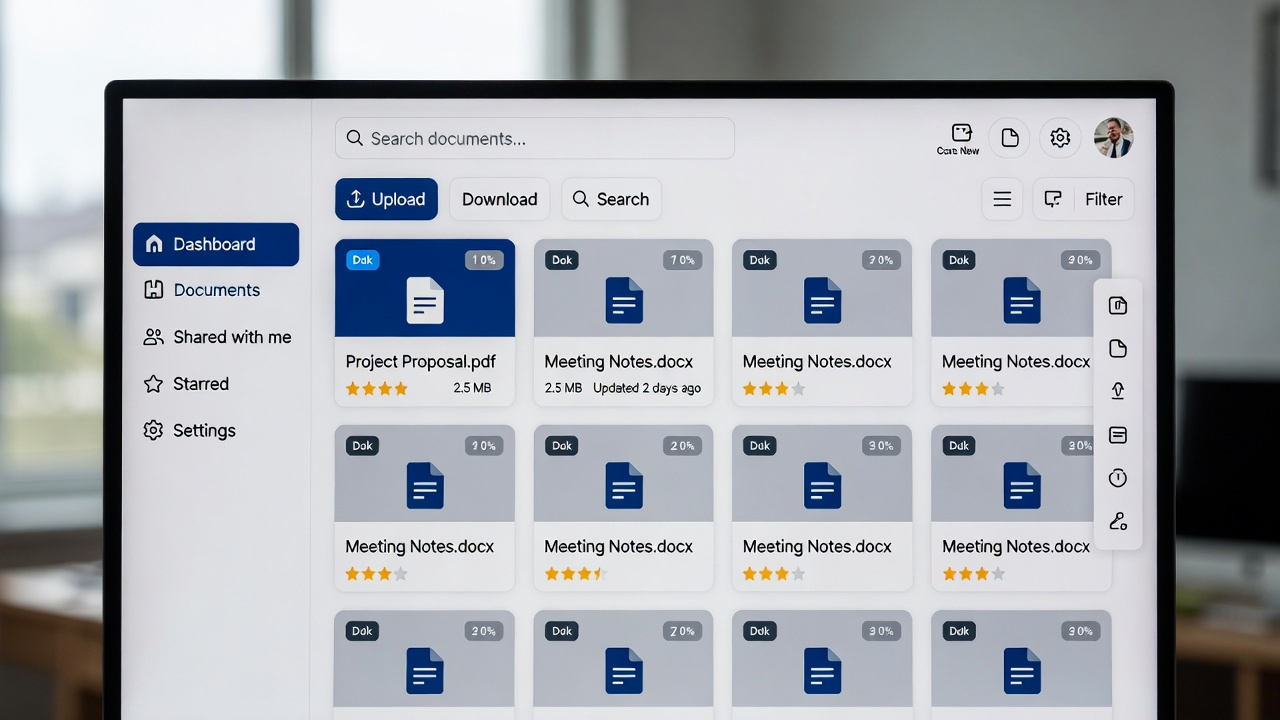Open the user profile avatar
This screenshot has width=1280, height=720.
click(1113, 138)
